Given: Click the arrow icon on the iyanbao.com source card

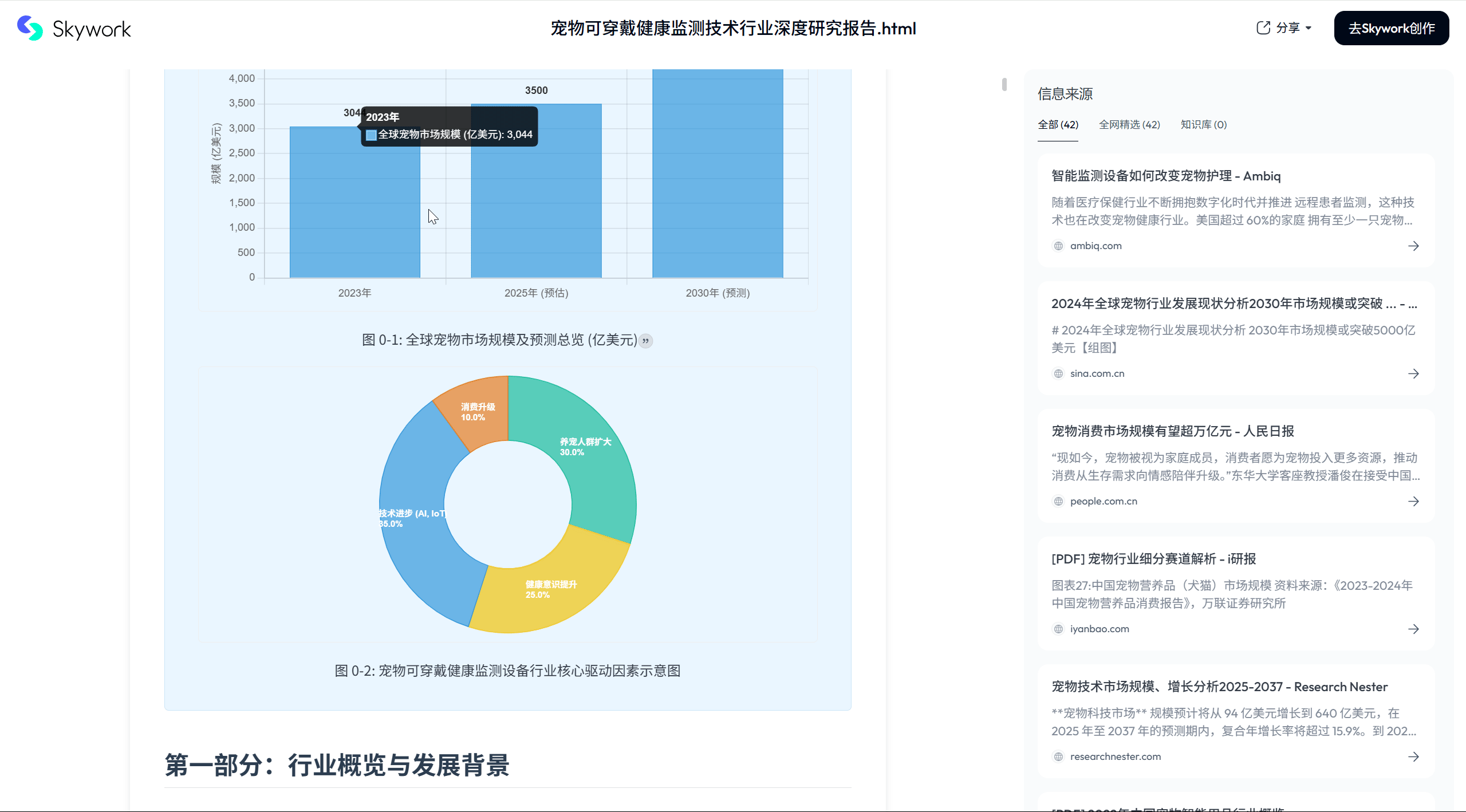Looking at the screenshot, I should [x=1414, y=629].
